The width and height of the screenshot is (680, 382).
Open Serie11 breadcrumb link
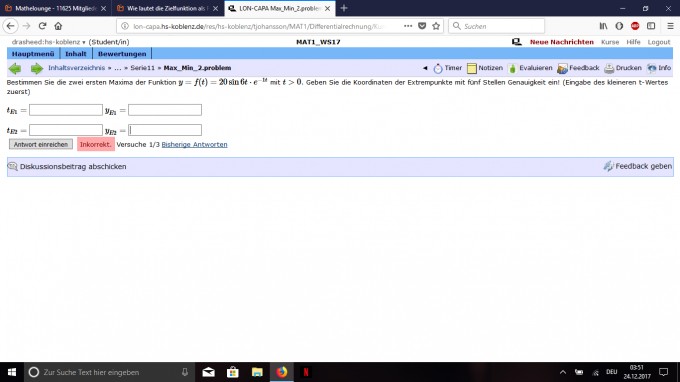[x=142, y=68]
